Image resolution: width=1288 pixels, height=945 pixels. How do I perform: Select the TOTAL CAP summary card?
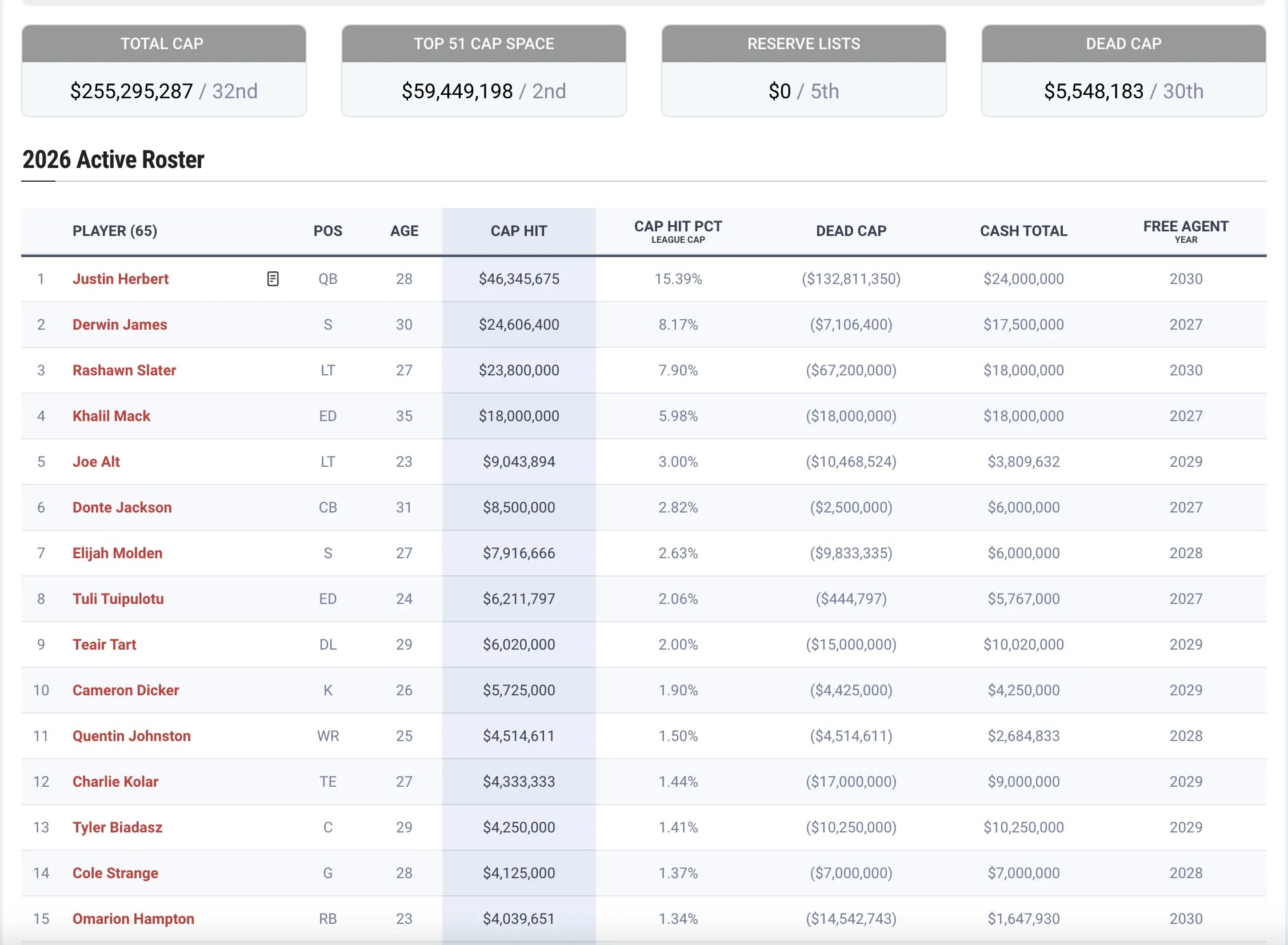[x=163, y=71]
